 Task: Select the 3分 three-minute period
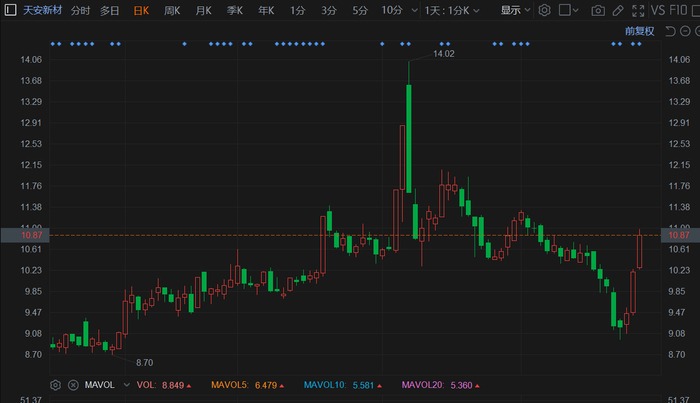point(329,10)
